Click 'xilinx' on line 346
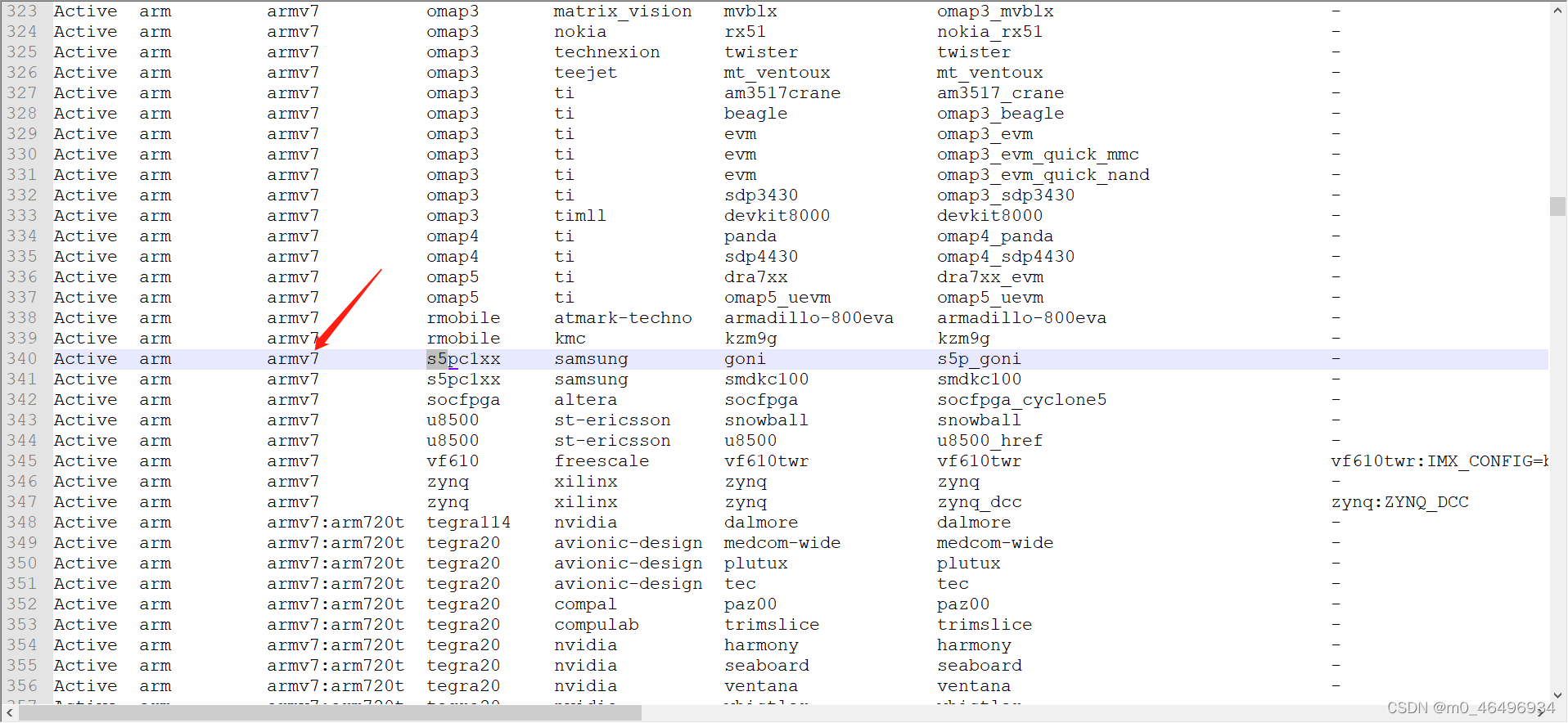 pos(586,482)
